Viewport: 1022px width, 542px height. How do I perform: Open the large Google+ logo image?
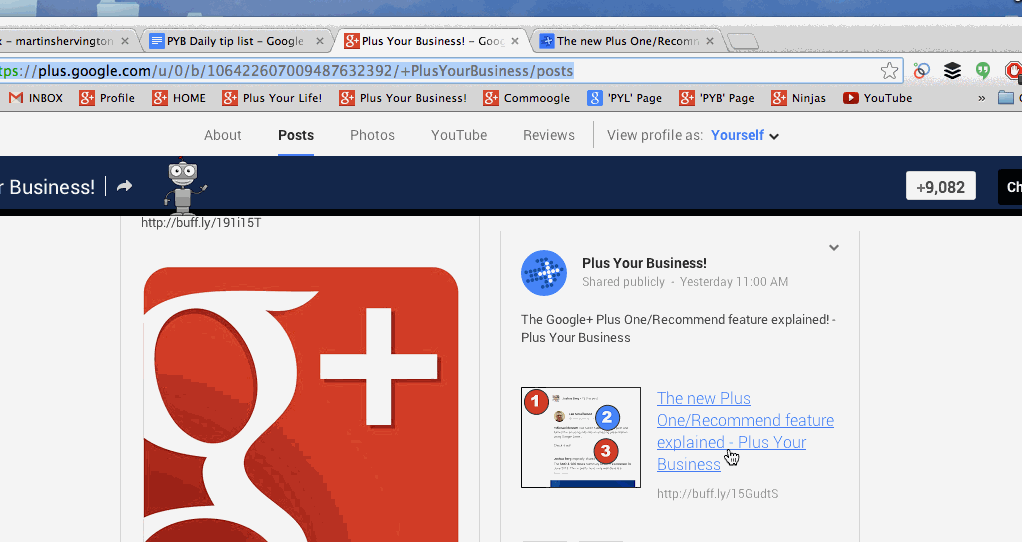301,404
